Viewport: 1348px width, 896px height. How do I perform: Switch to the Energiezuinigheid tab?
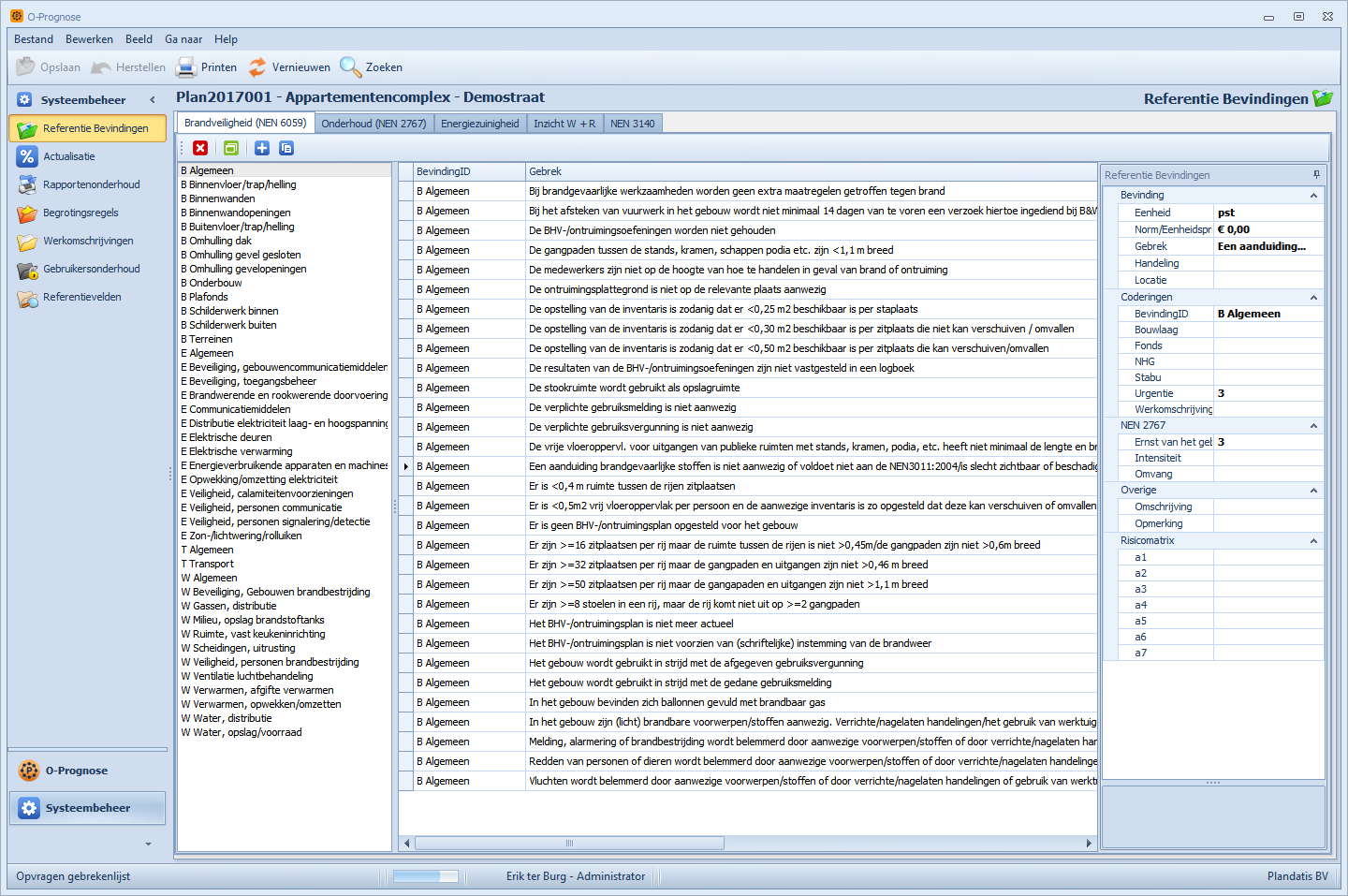[x=480, y=124]
